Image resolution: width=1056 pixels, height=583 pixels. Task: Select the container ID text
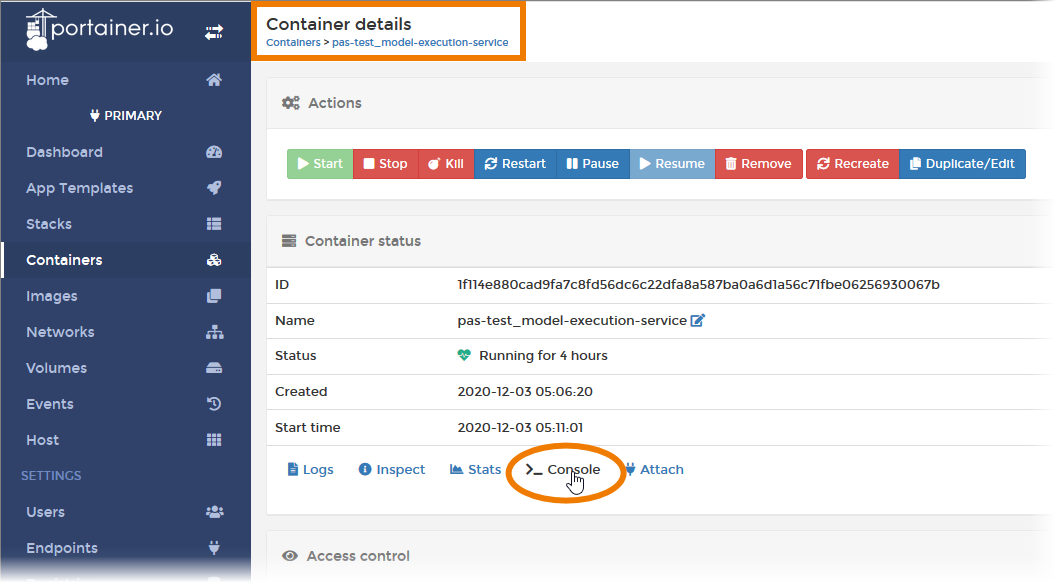(698, 285)
